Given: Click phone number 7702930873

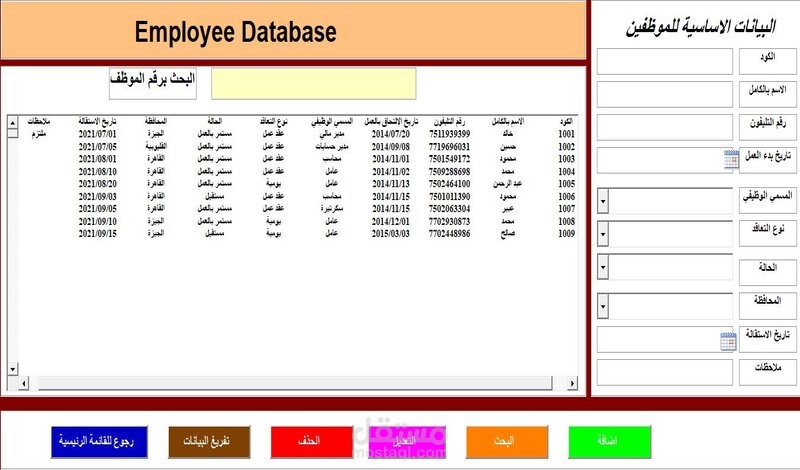Looking at the screenshot, I should [449, 221].
